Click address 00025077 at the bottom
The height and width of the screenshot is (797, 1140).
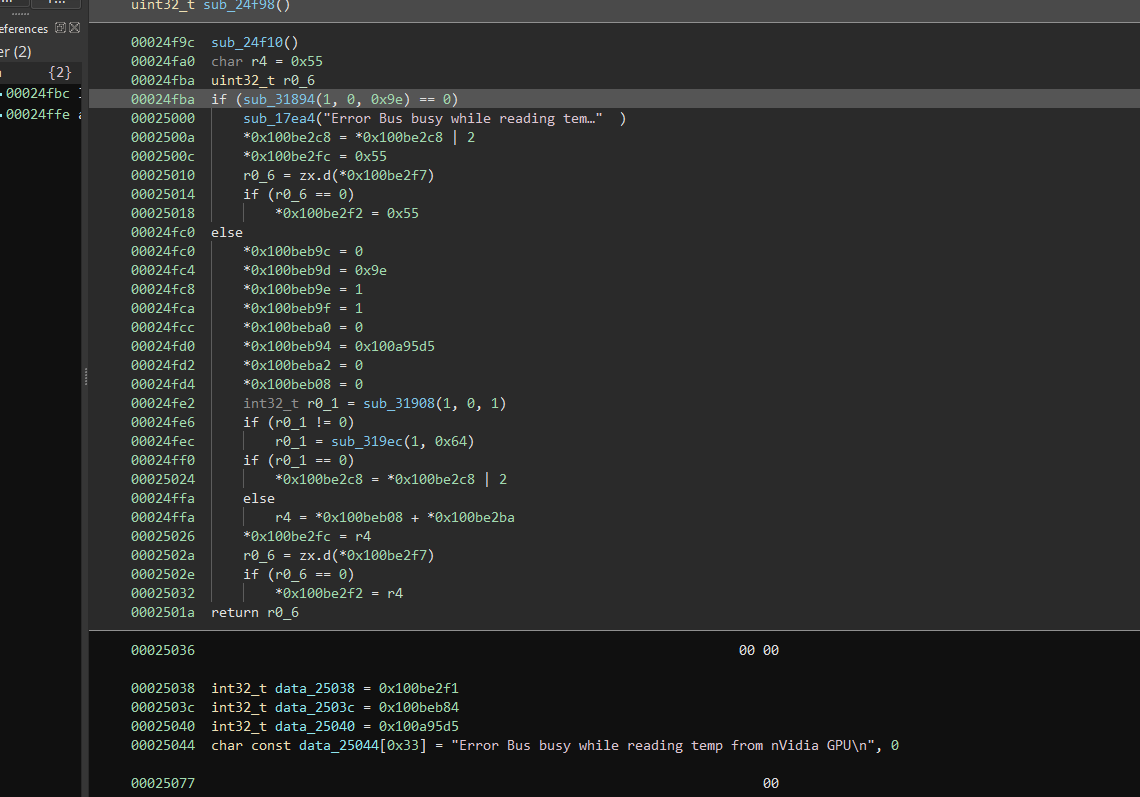(x=163, y=782)
